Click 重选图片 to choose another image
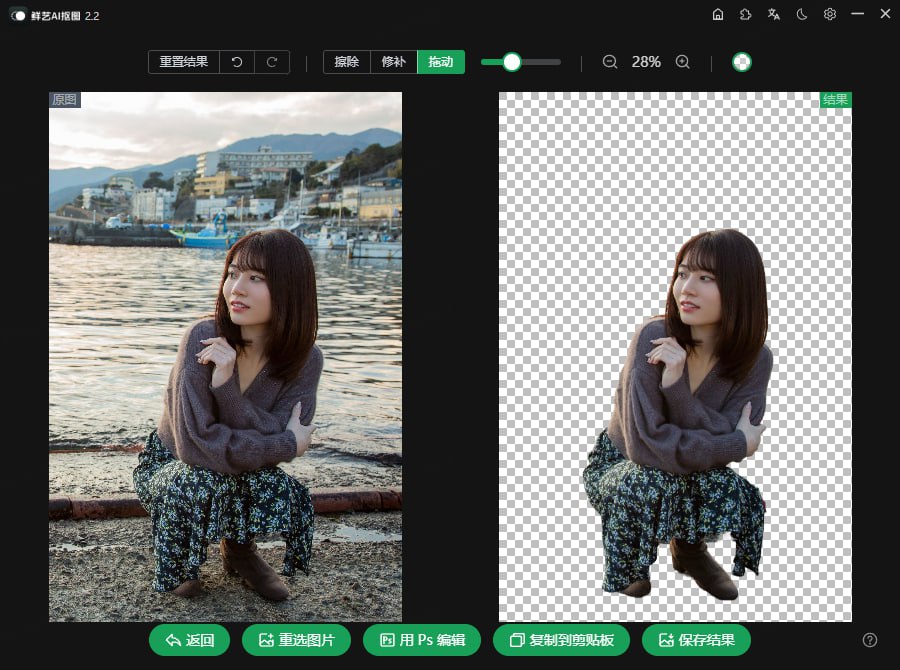The height and width of the screenshot is (670, 900). click(296, 640)
